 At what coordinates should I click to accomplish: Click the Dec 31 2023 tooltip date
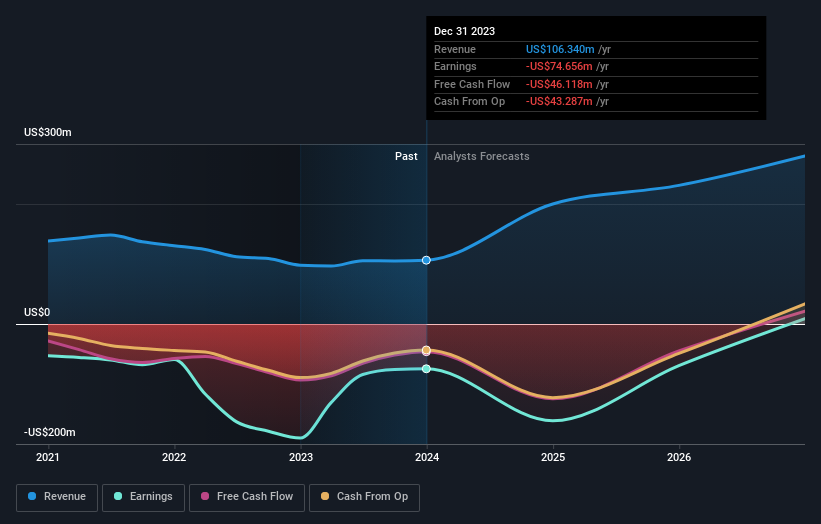(x=464, y=31)
